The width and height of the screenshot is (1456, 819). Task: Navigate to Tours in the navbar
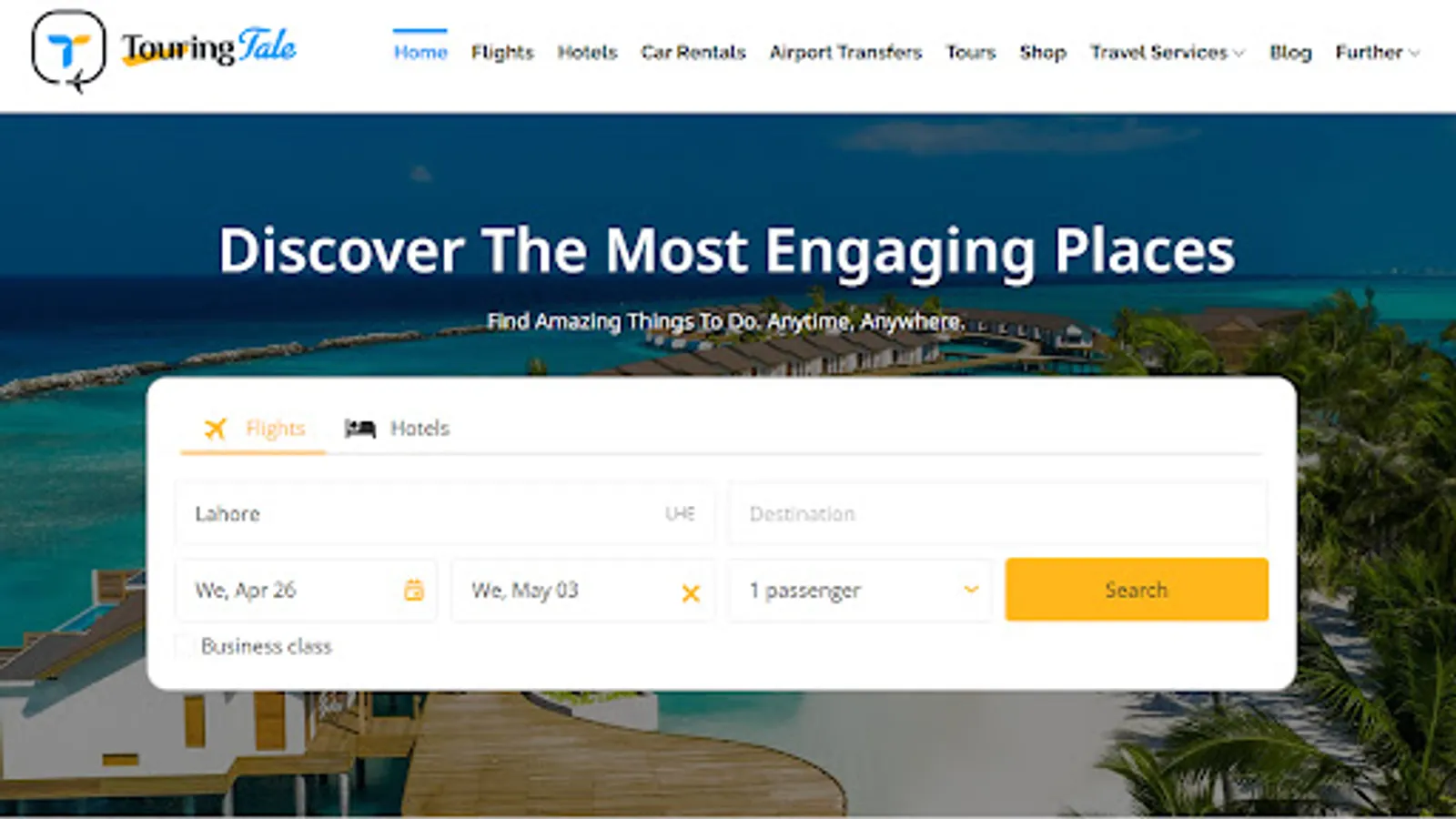coord(971,53)
